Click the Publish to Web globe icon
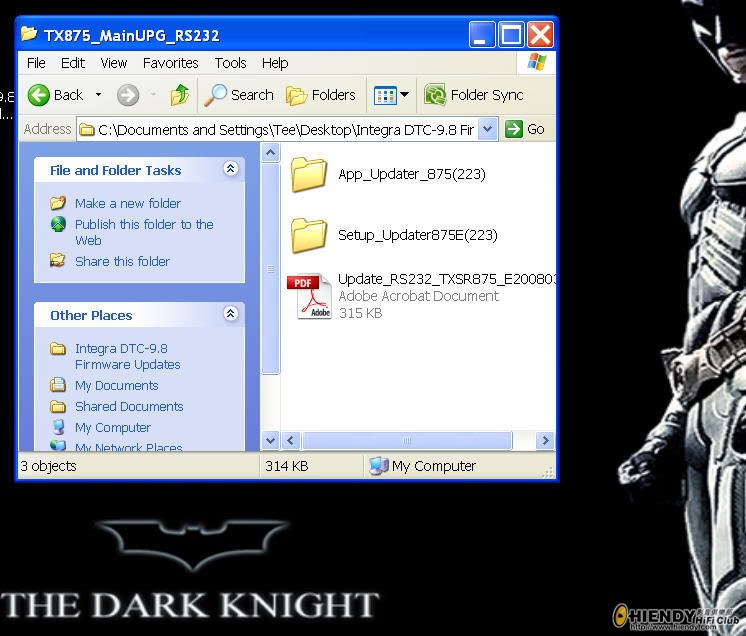Viewport: 746px width, 636px height. (58, 224)
